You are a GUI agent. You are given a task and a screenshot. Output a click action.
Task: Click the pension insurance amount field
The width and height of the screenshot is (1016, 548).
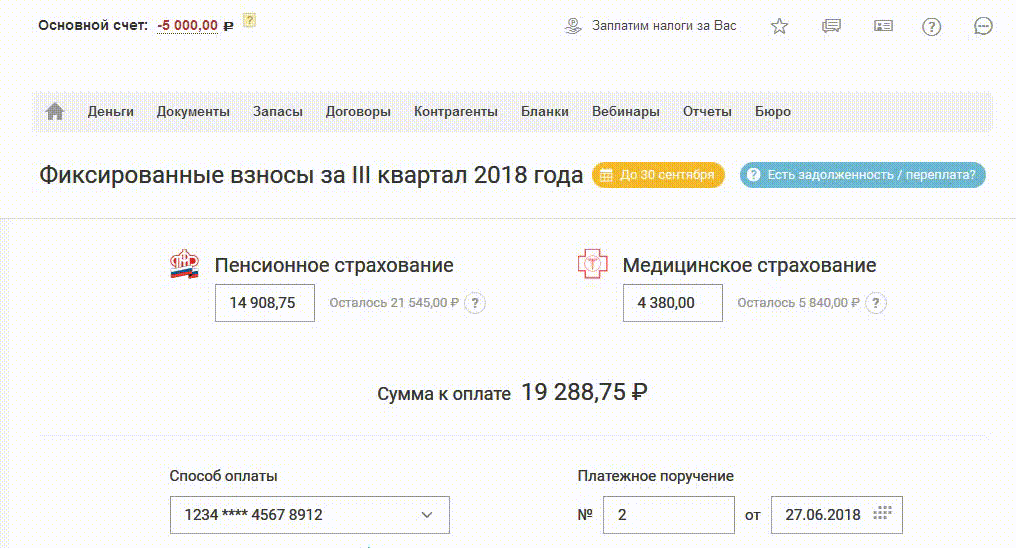pos(265,303)
